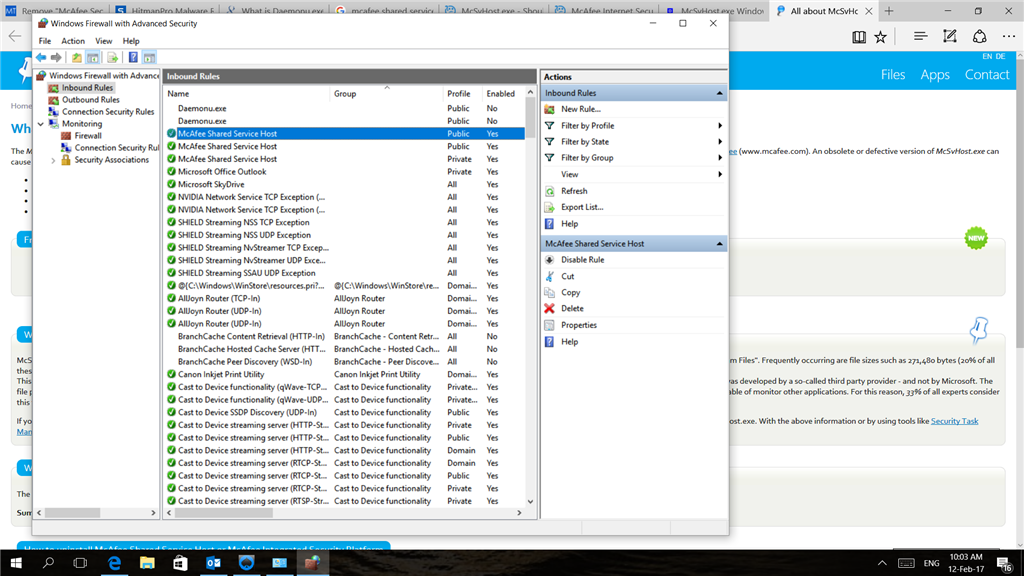The height and width of the screenshot is (576, 1024).
Task: Click the Refresh action icon
Action: point(550,191)
